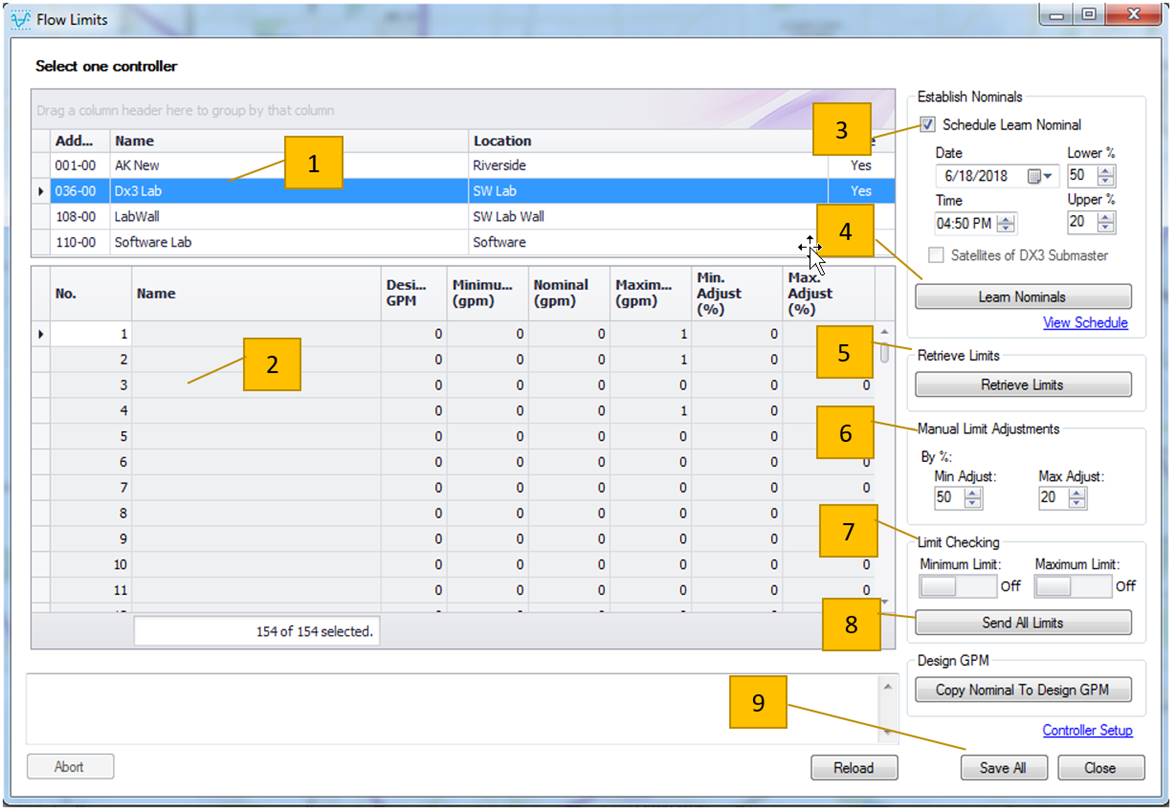Sort controllers by Add... column header
Image resolution: width=1176 pixels, height=812 pixels.
click(x=80, y=141)
